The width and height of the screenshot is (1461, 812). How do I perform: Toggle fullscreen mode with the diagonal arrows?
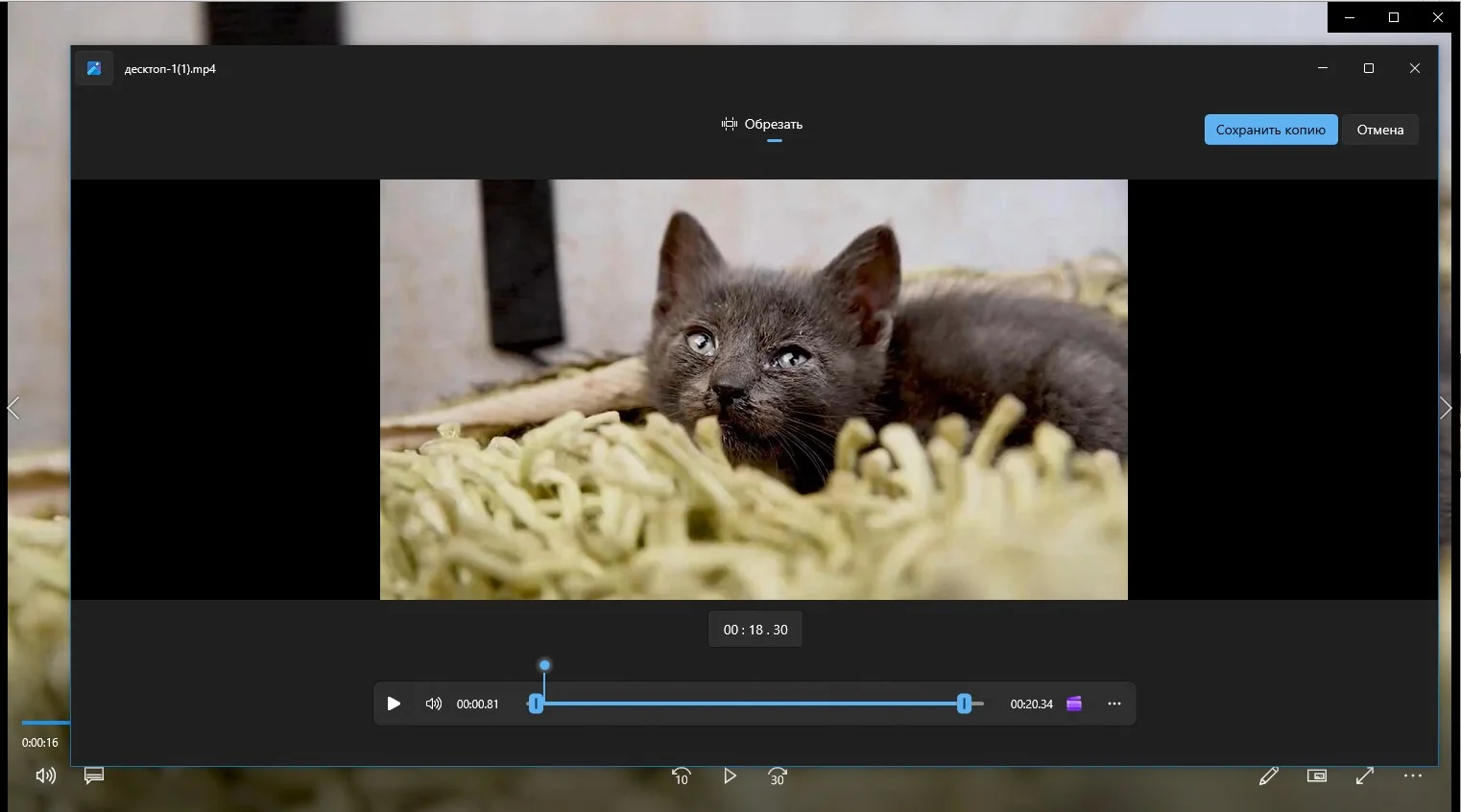click(x=1364, y=776)
